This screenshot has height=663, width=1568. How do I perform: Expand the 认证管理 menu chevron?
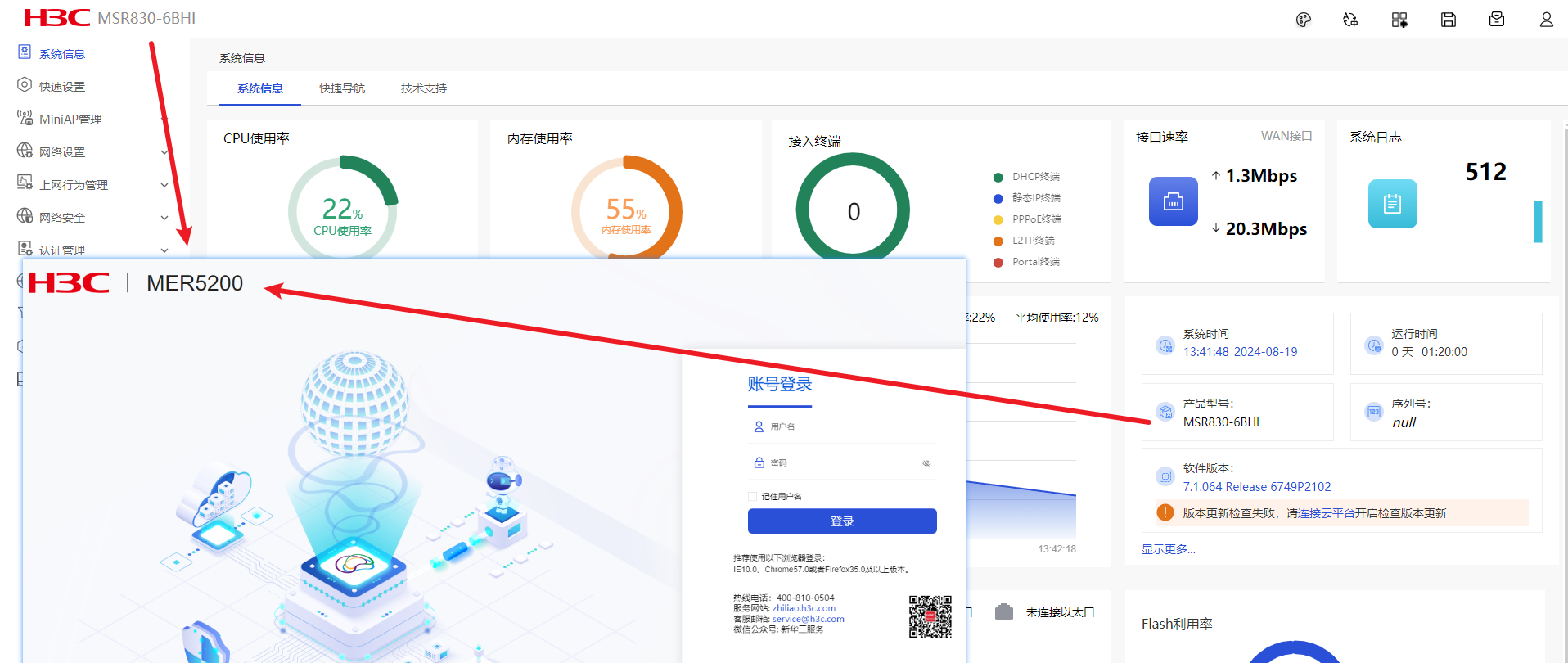(164, 250)
